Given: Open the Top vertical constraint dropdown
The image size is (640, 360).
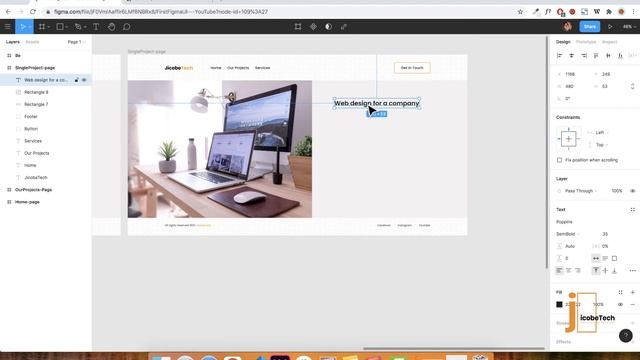Looking at the screenshot, I should coord(602,145).
